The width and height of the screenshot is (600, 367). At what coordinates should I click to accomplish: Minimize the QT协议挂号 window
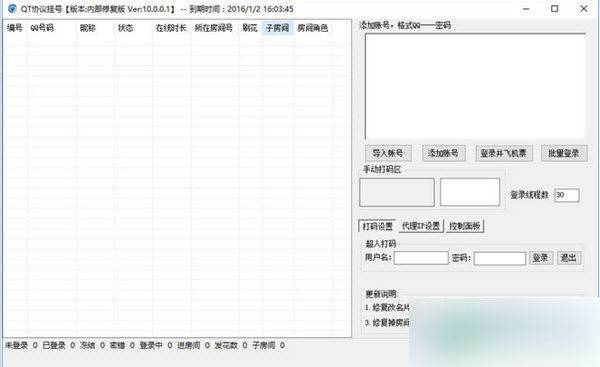tap(527, 9)
